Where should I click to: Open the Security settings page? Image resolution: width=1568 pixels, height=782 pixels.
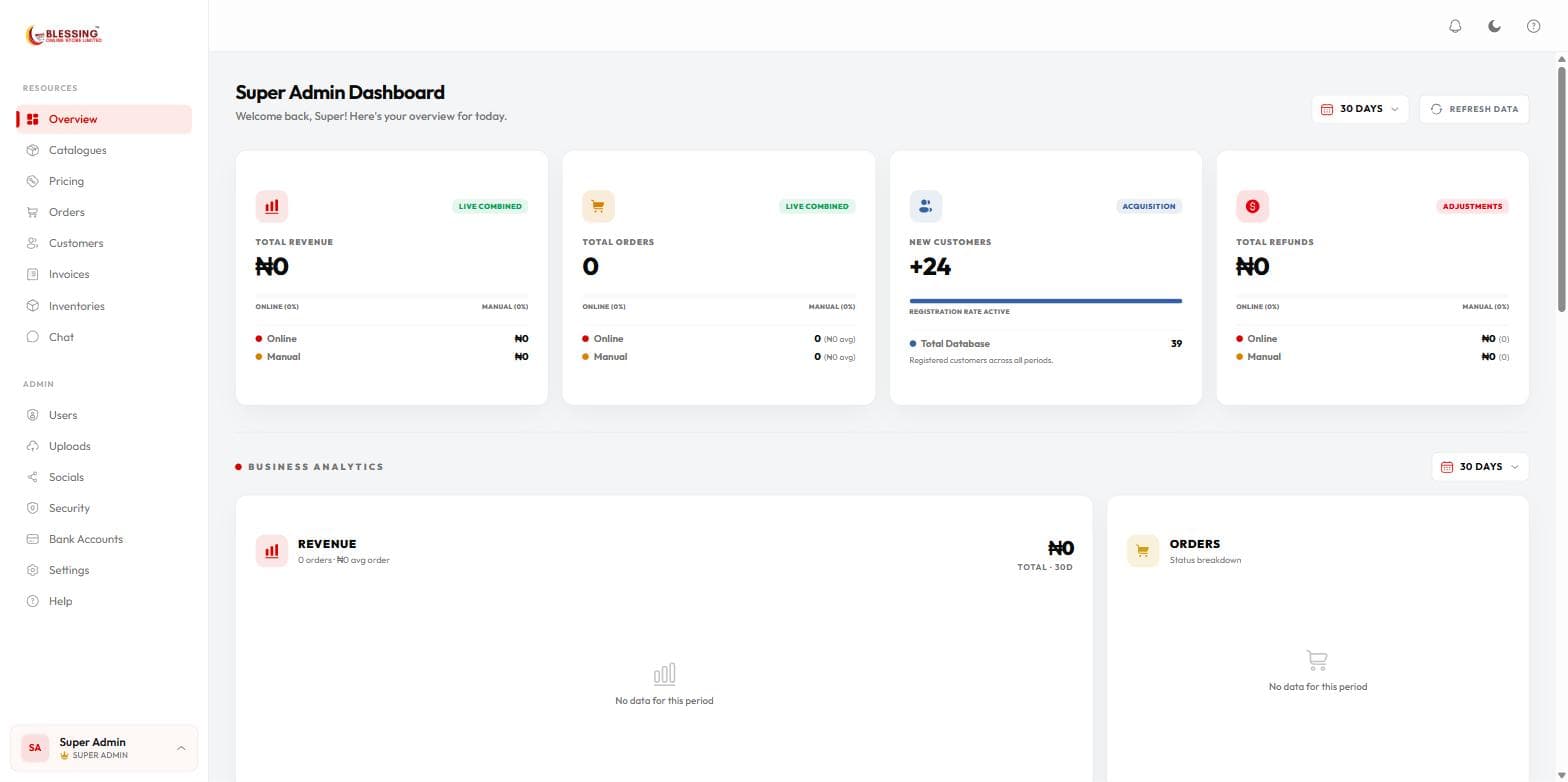tap(104, 508)
